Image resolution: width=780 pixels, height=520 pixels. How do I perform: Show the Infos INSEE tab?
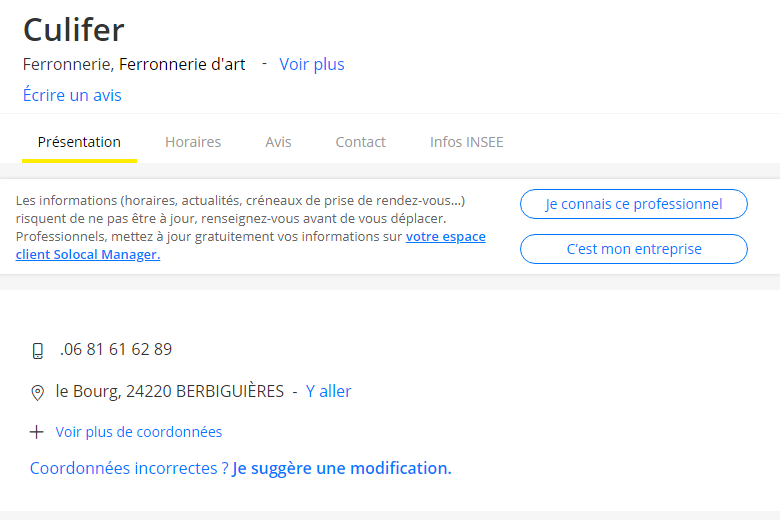coord(467,142)
